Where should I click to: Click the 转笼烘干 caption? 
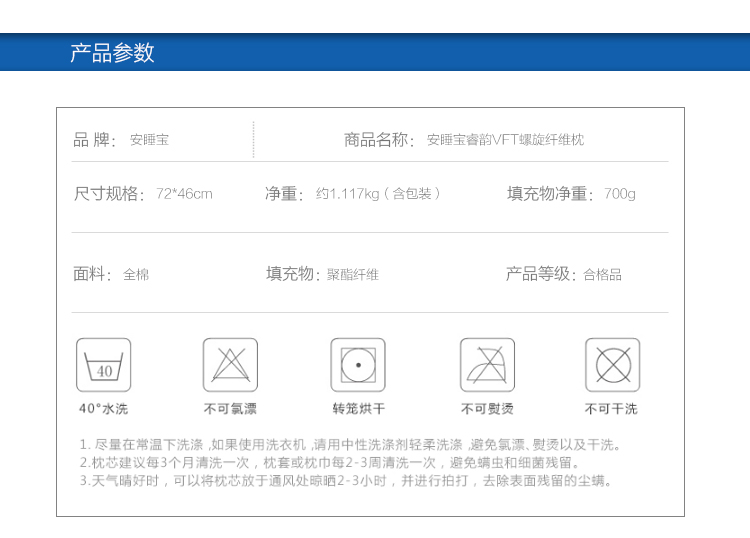[359, 409]
